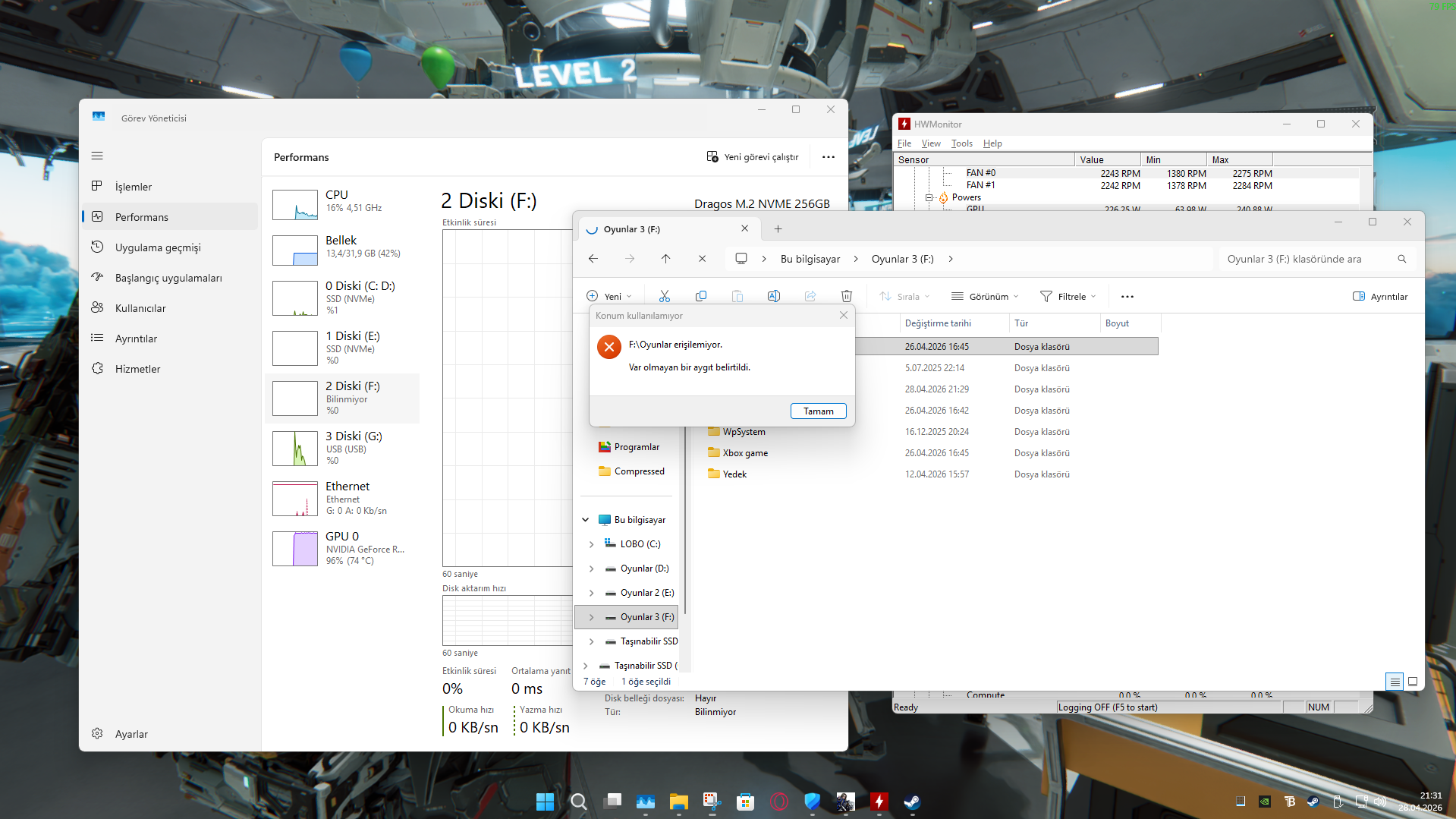Close the Oyunlar 3 (F:) tab
This screenshot has width=1456, height=819.
[744, 228]
